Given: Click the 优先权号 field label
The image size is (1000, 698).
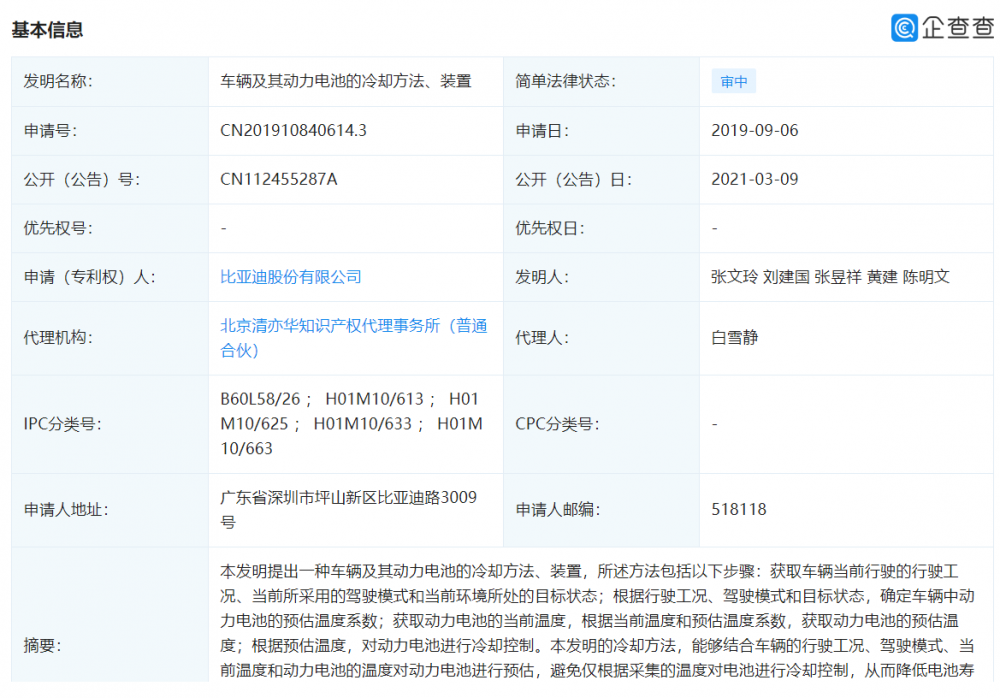Looking at the screenshot, I should (x=58, y=228).
